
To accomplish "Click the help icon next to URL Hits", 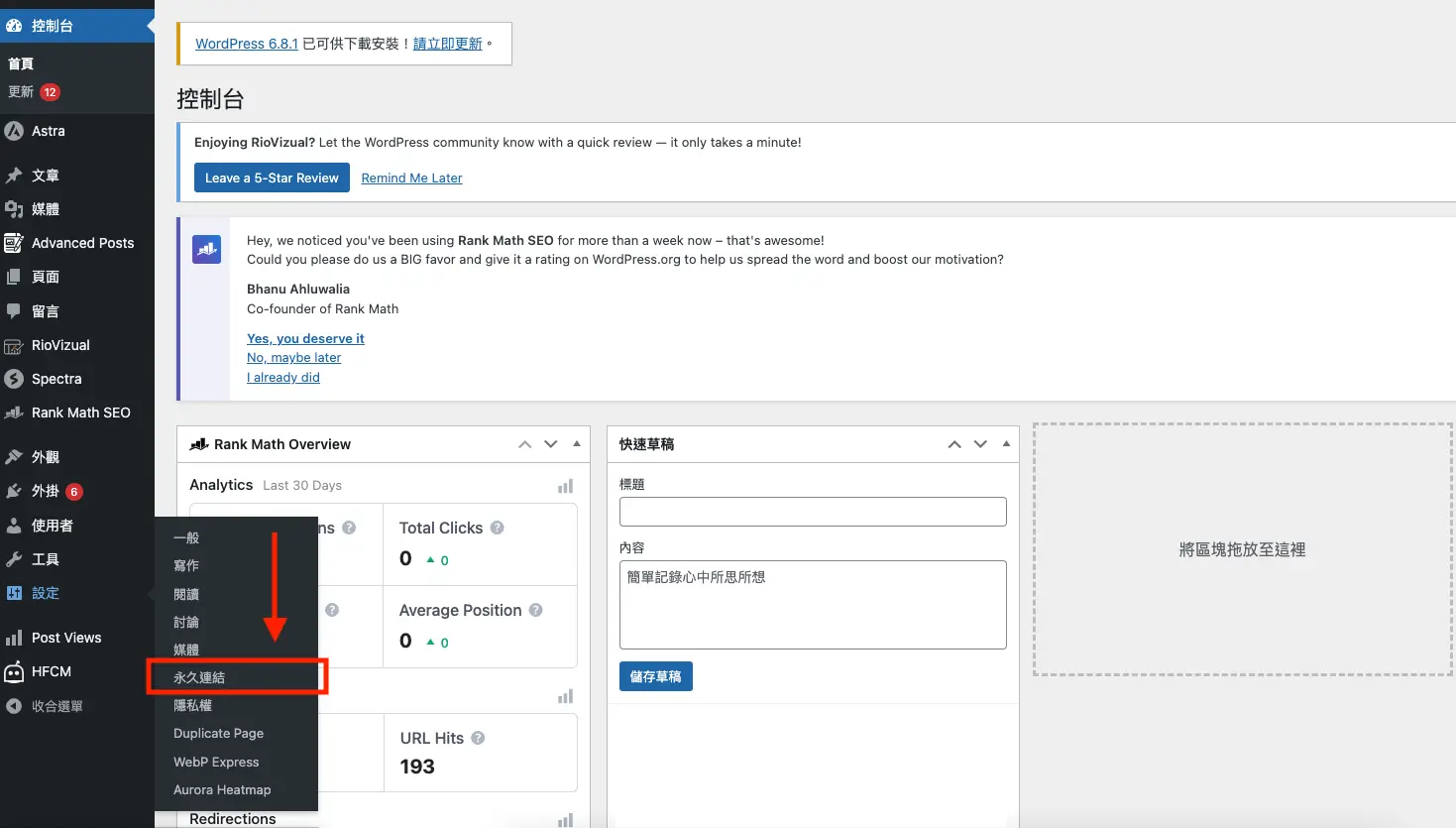I will point(478,738).
